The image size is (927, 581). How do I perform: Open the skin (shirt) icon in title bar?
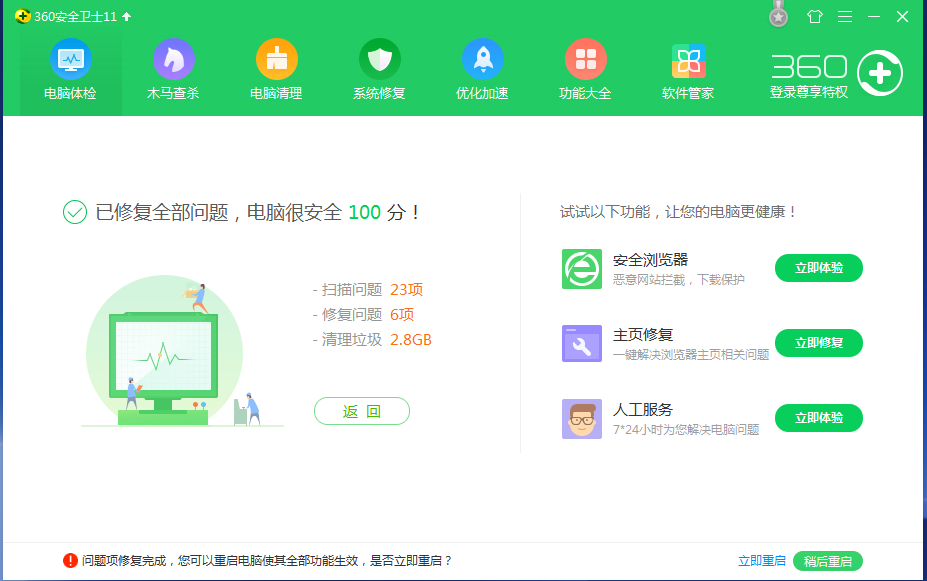pos(815,17)
